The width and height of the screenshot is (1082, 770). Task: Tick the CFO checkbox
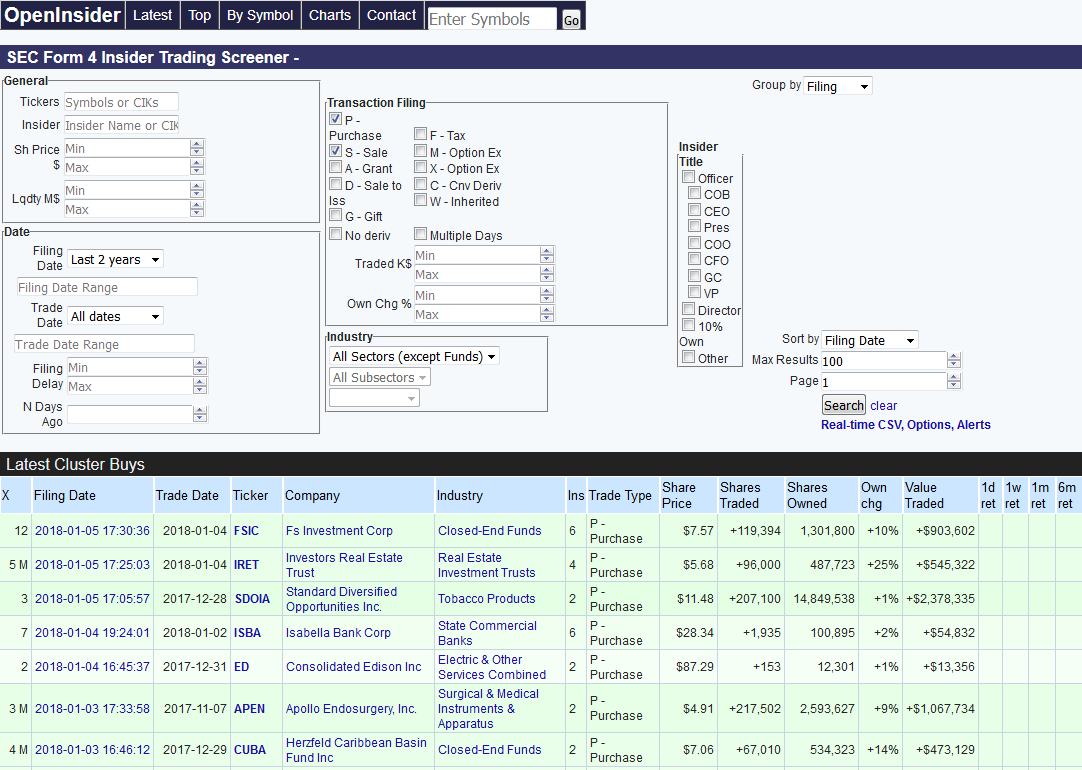695,259
